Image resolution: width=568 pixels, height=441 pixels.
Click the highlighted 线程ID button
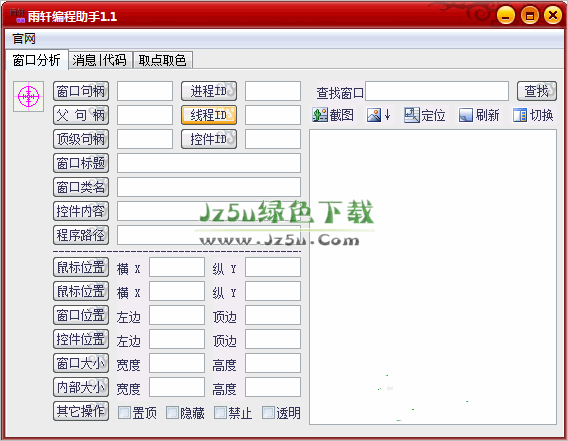(209, 115)
